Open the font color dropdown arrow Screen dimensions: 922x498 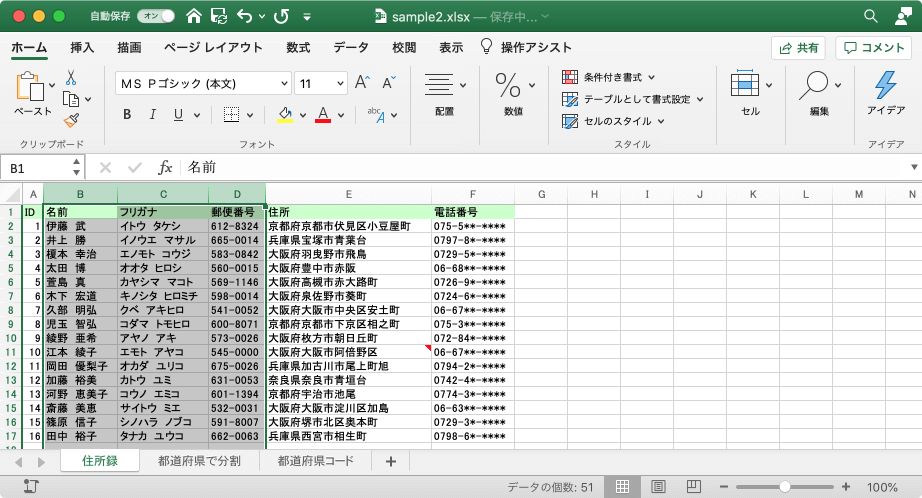341,115
